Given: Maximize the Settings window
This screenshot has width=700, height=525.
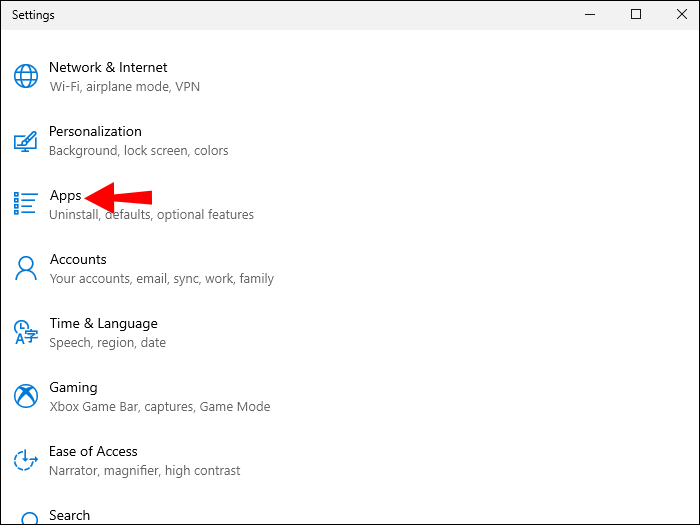Looking at the screenshot, I should pyautogui.click(x=636, y=14).
